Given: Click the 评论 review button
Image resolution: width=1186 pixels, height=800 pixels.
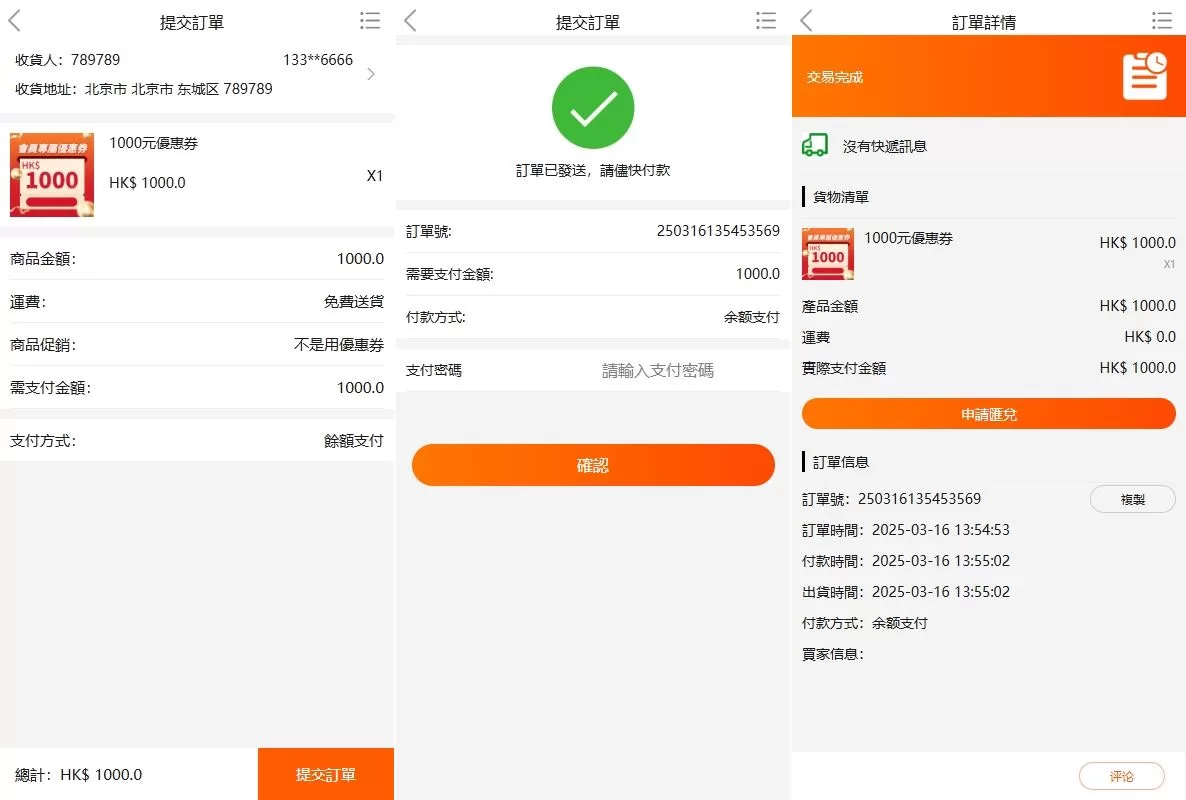Looking at the screenshot, I should coord(1121,776).
